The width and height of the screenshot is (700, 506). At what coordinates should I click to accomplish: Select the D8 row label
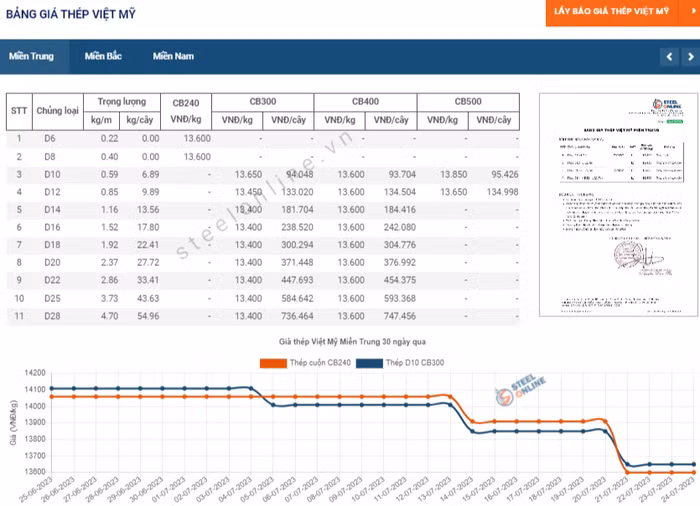pos(50,157)
